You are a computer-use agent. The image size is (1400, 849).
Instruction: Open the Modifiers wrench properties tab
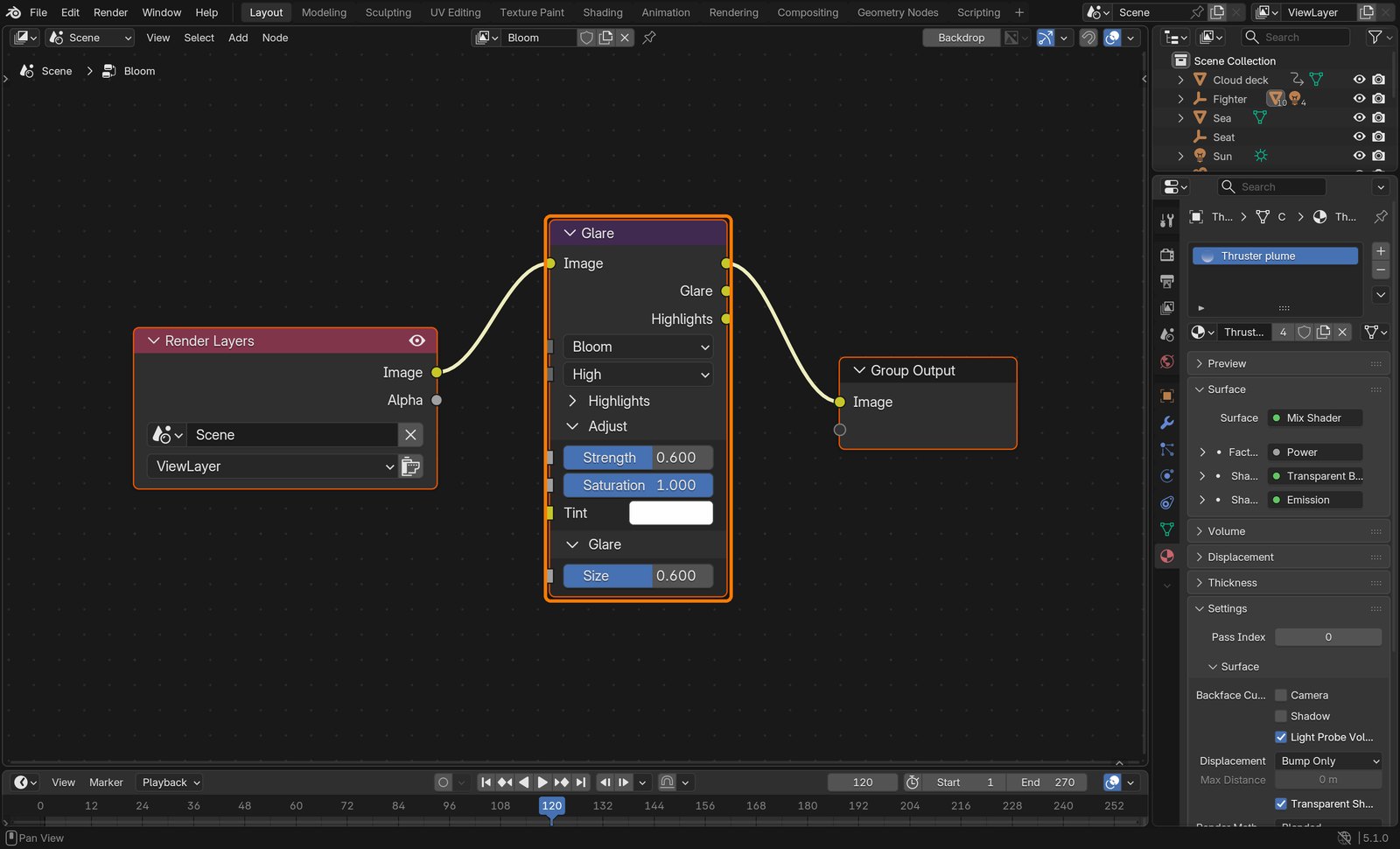[x=1166, y=423]
